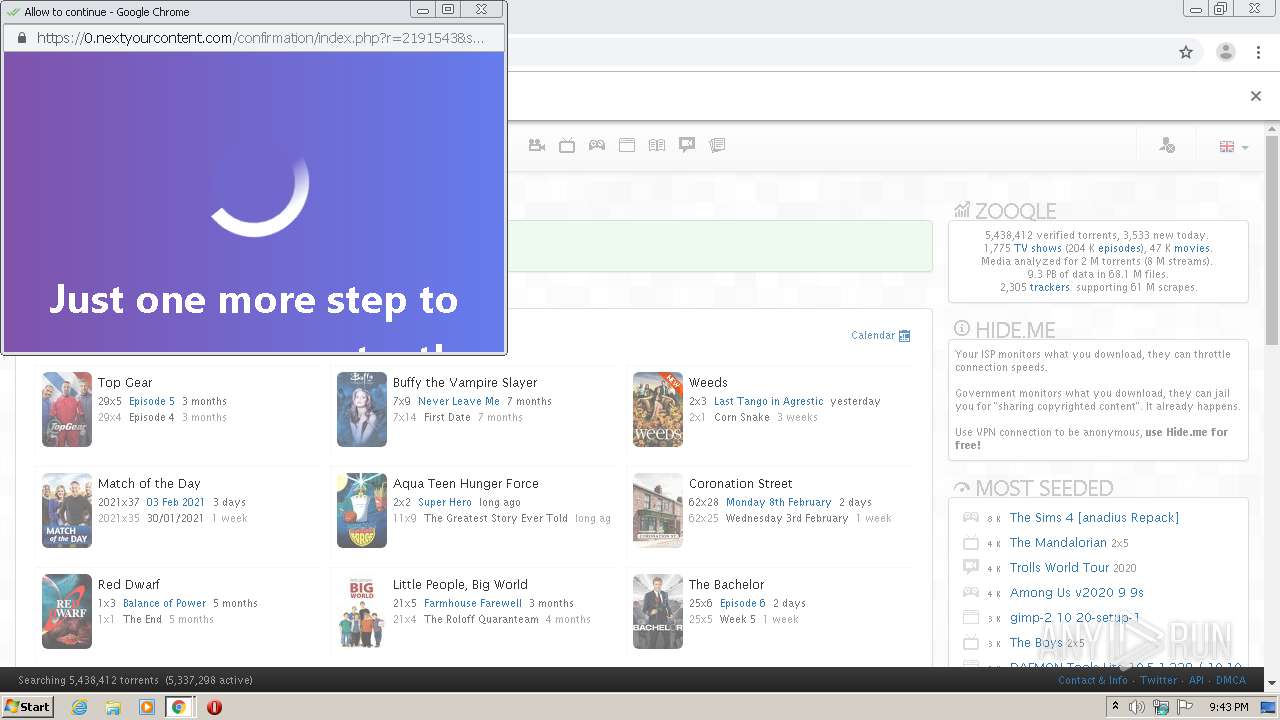This screenshot has height=720, width=1280.
Task: Expand the UK flag language dropdown
Action: coord(1234,147)
